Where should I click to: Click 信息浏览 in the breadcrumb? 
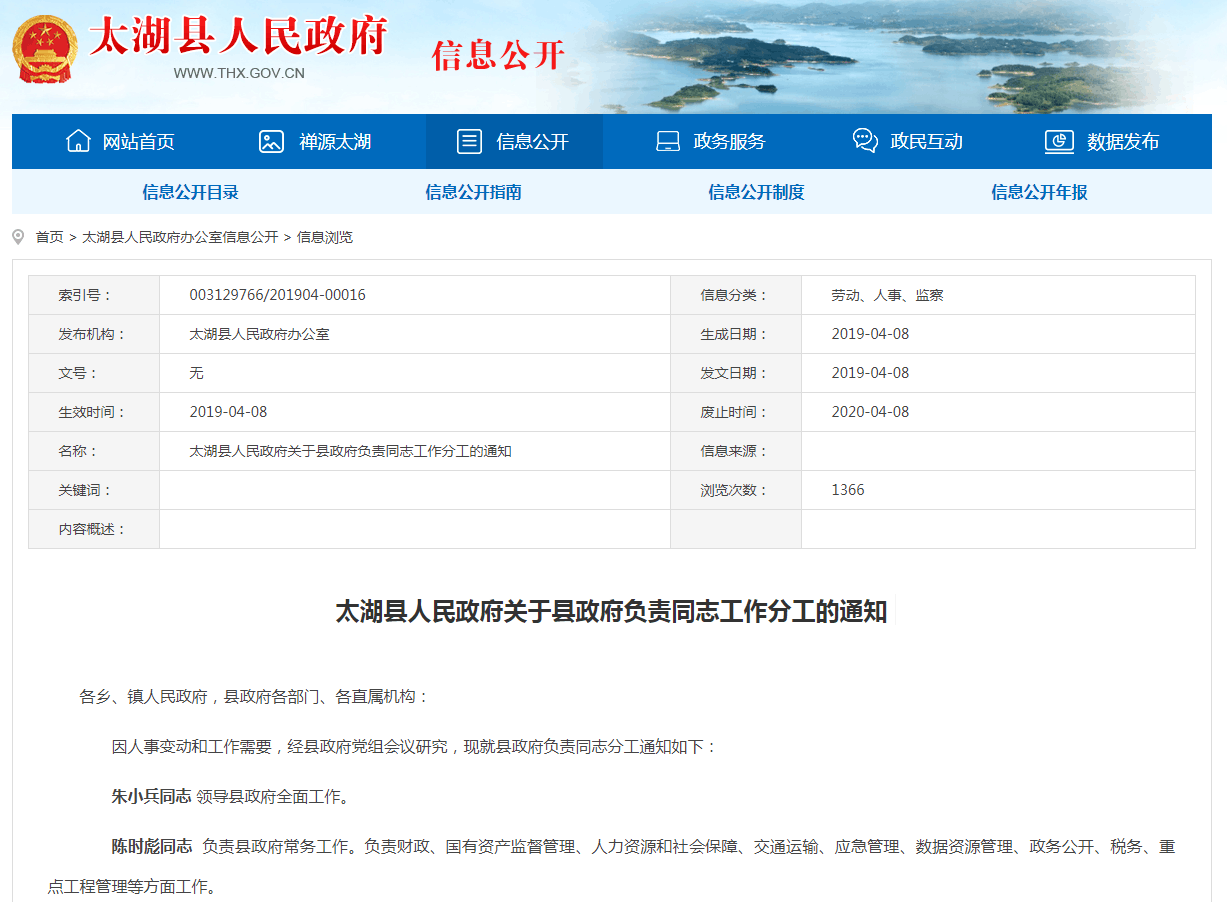tap(325, 237)
